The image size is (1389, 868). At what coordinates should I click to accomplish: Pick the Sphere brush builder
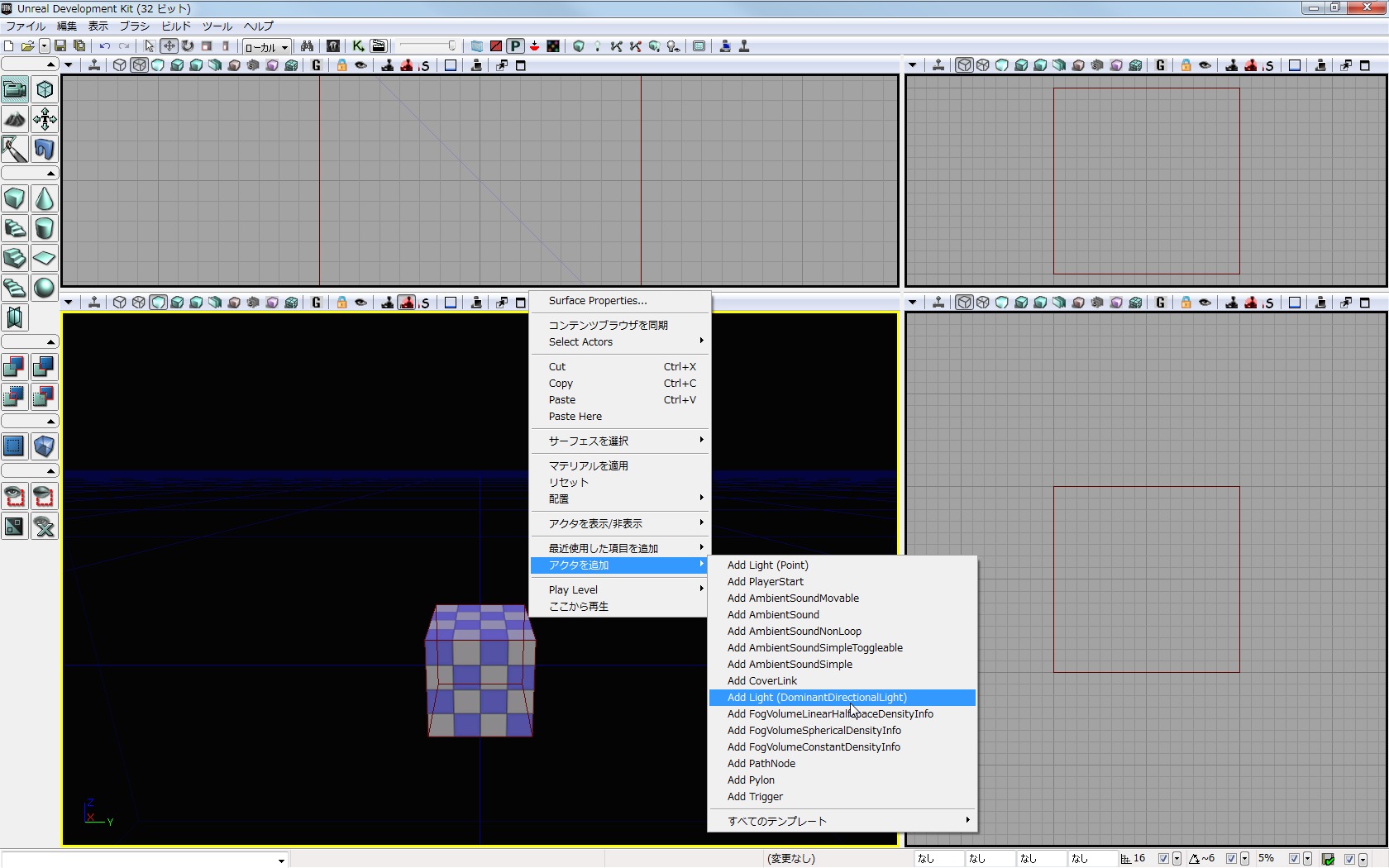click(45, 288)
